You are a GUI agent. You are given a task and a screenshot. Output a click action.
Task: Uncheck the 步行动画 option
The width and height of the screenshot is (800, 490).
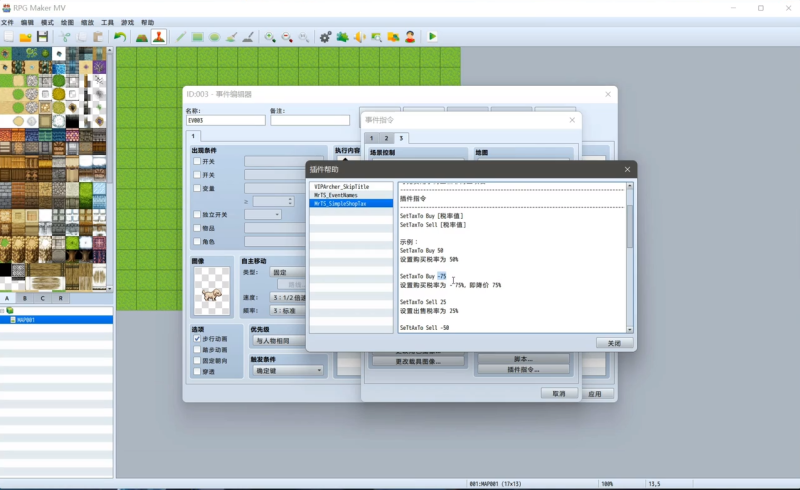pyautogui.click(x=197, y=338)
